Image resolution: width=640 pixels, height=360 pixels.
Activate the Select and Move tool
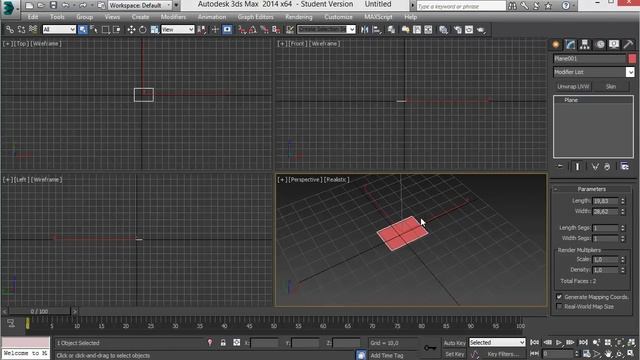(x=131, y=29)
